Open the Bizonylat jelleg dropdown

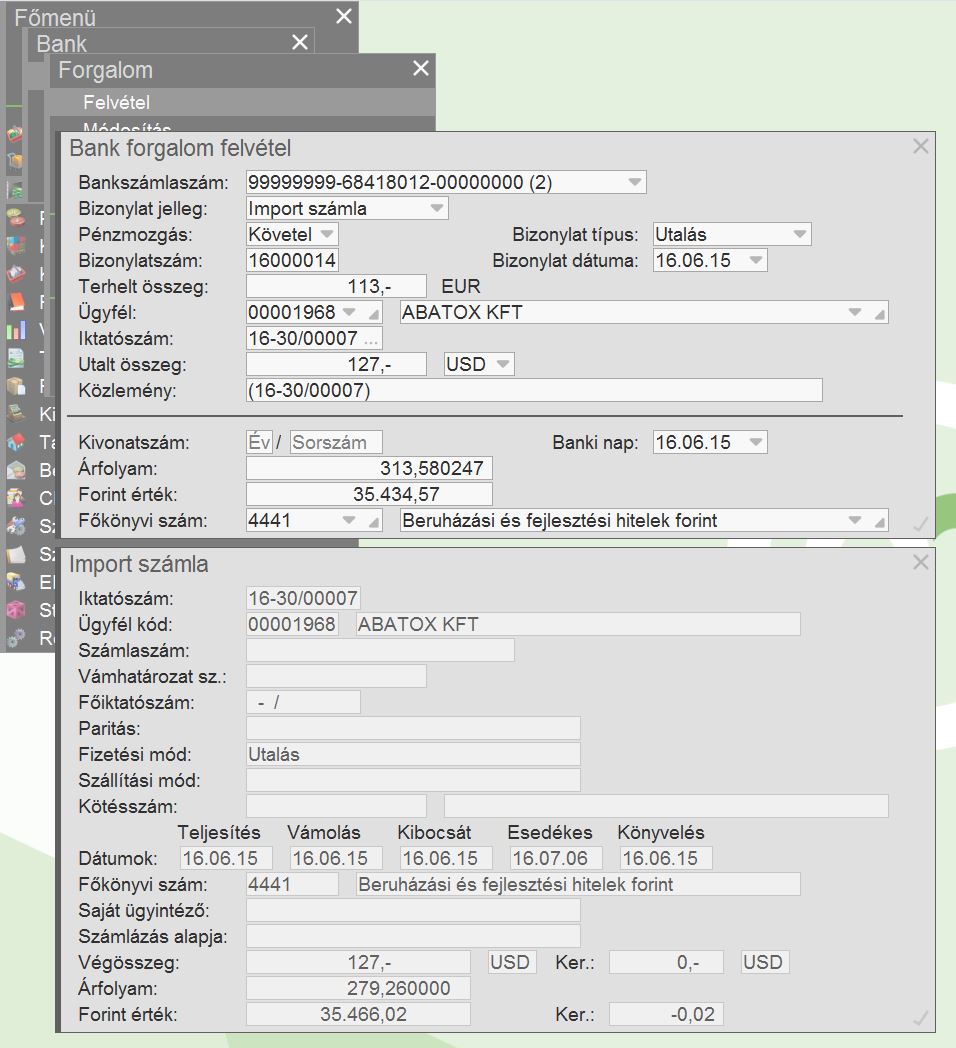coord(436,209)
